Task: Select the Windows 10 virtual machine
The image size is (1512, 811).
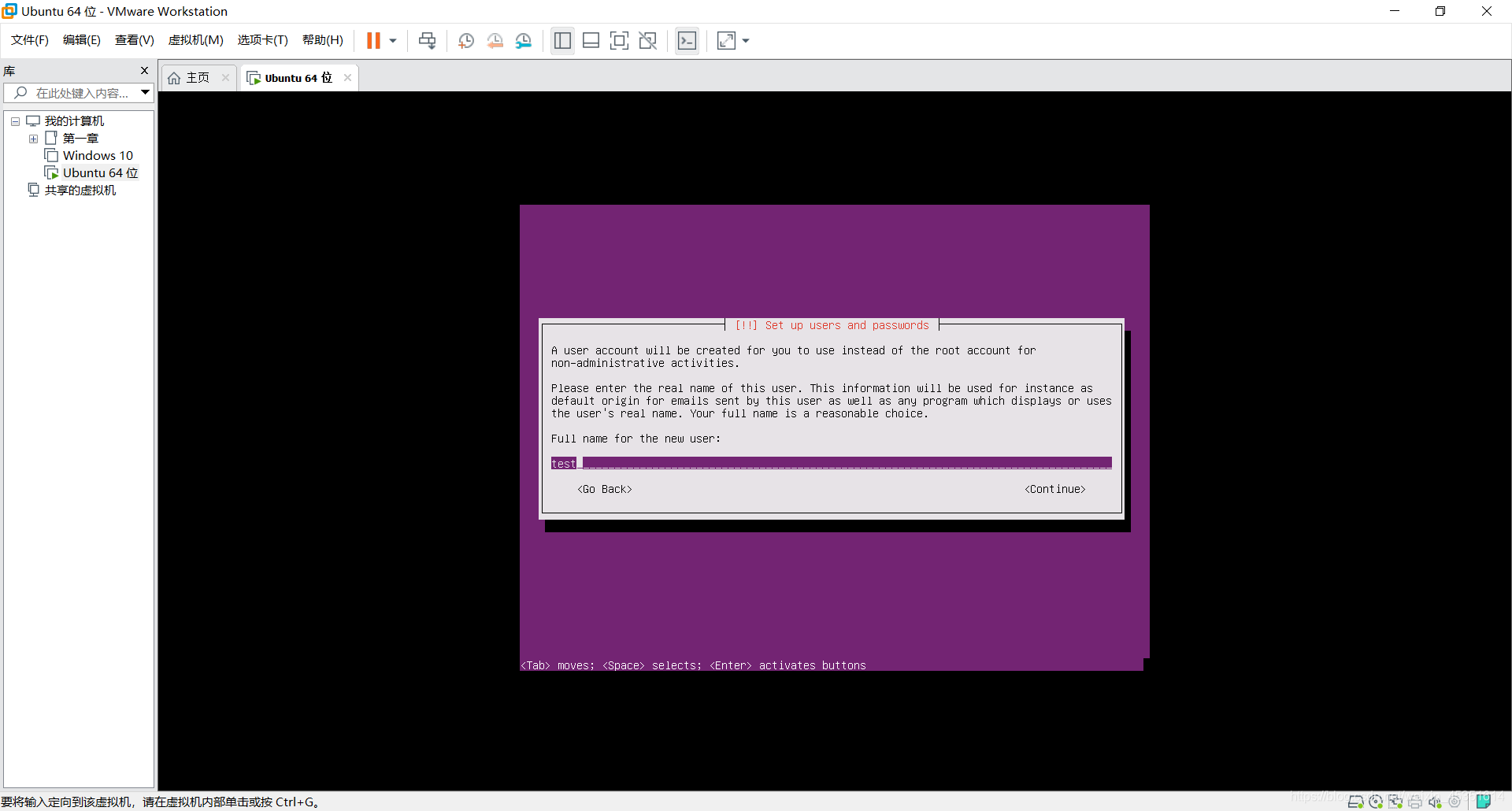Action: click(98, 156)
